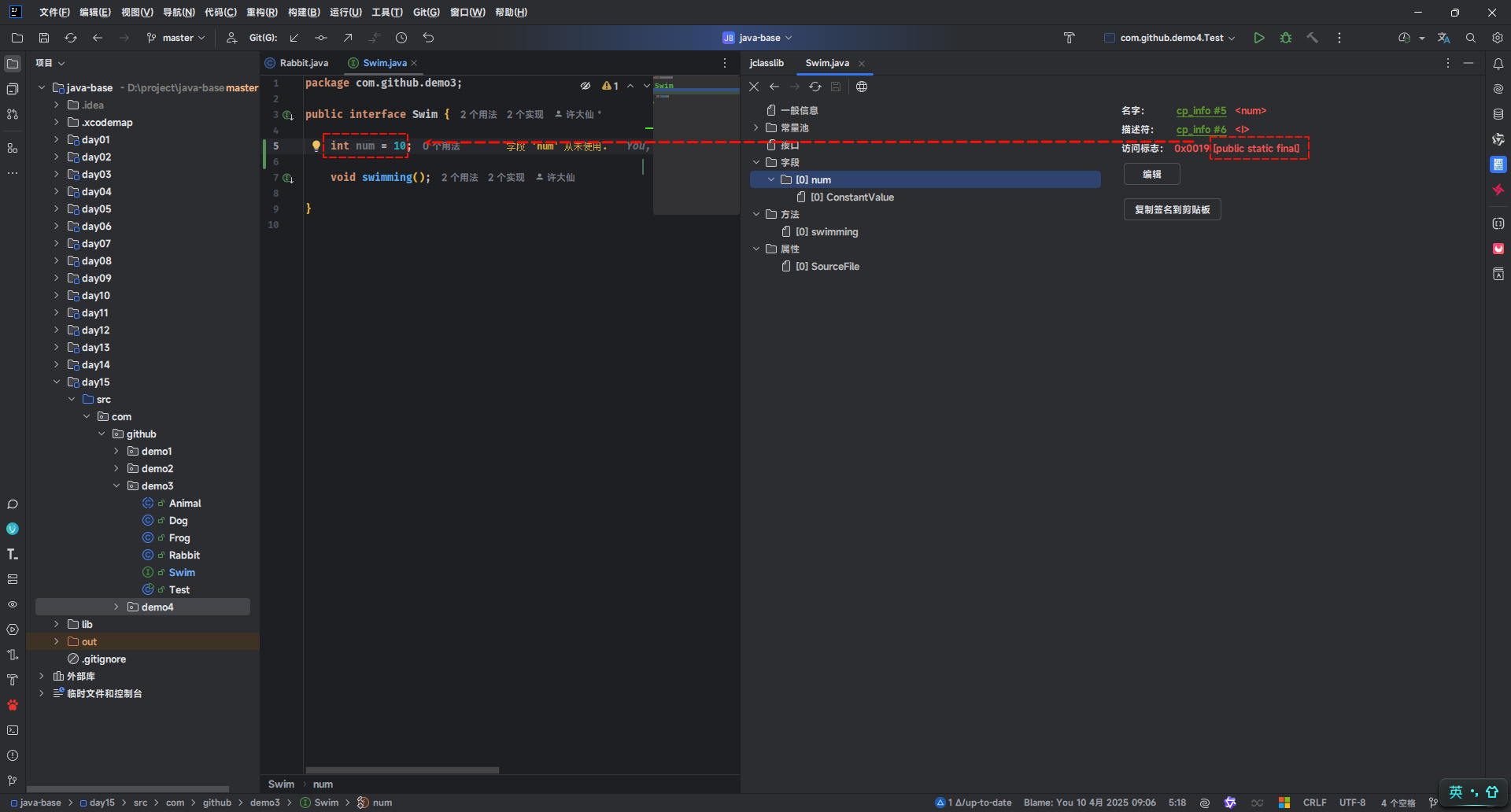Open jclasslib browser globe icon
The width and height of the screenshot is (1511, 812).
pyautogui.click(x=862, y=87)
